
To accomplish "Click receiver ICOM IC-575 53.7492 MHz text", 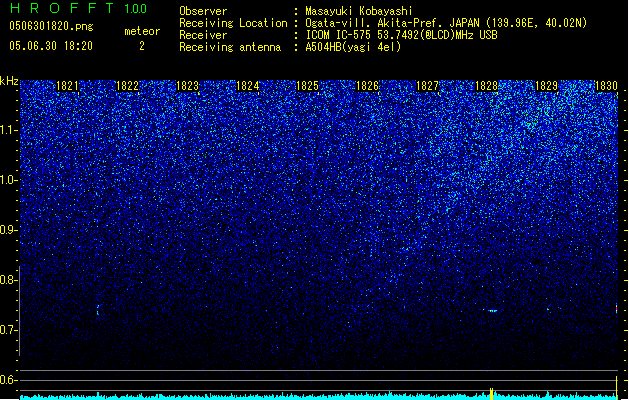I will pyautogui.click(x=401, y=35).
